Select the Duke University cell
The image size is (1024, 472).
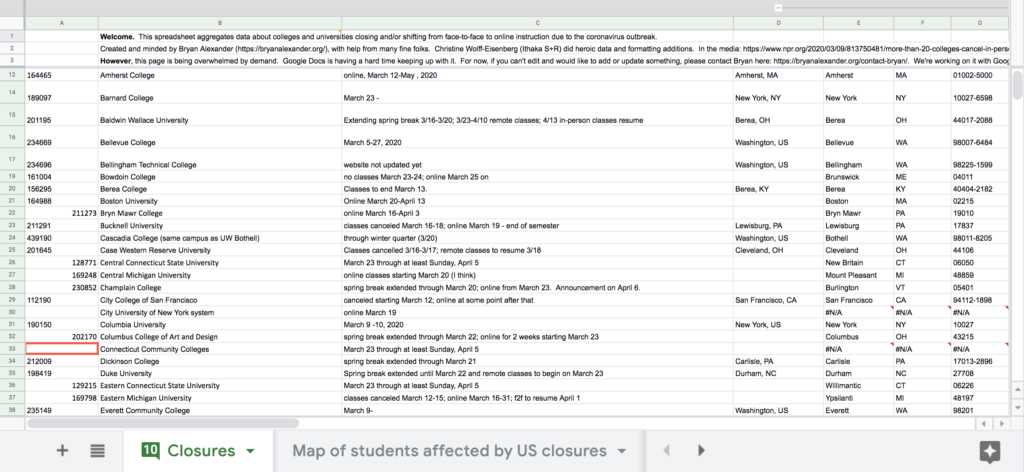tap(219, 373)
